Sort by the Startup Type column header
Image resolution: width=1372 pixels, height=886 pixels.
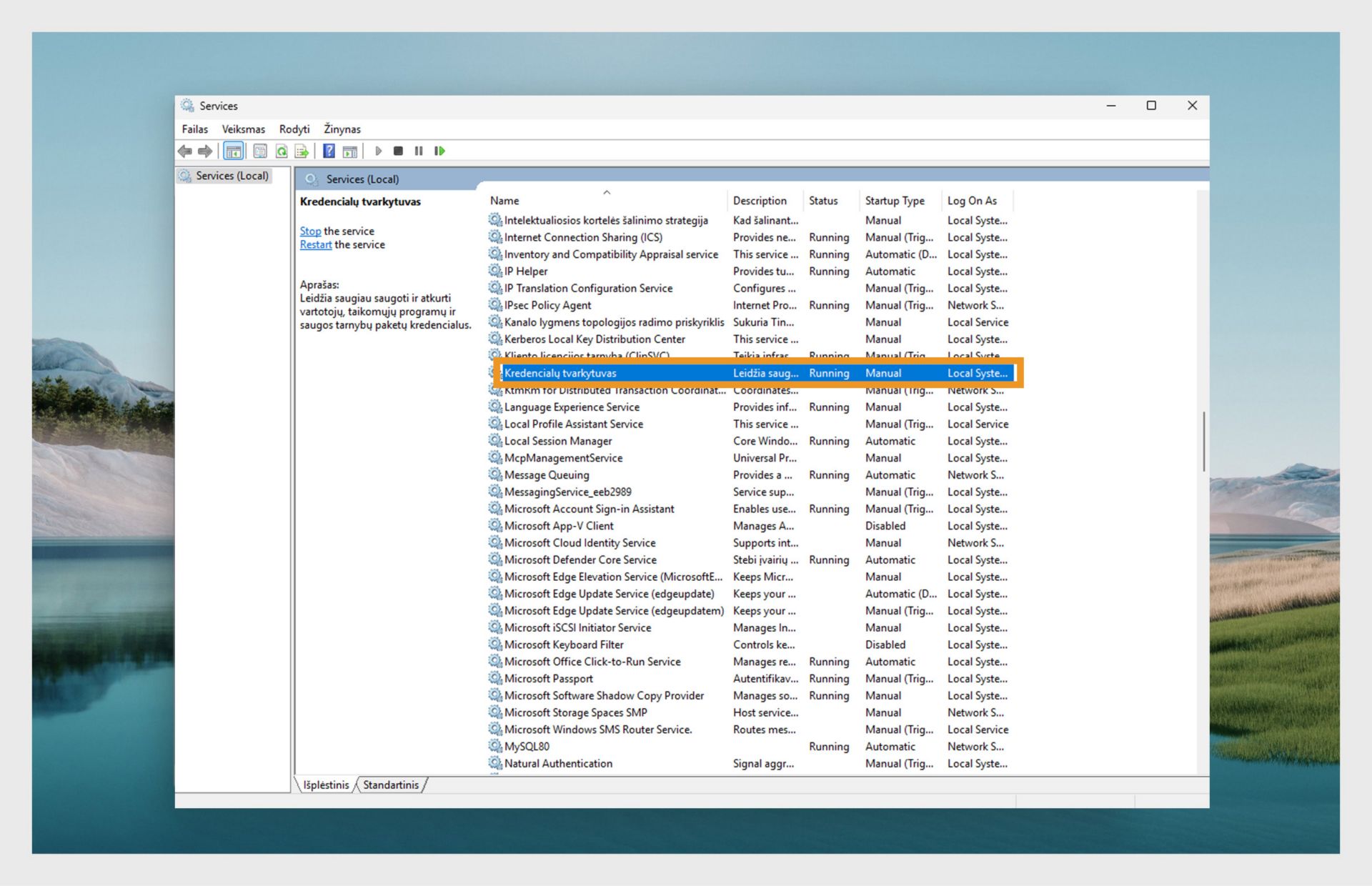coord(894,201)
